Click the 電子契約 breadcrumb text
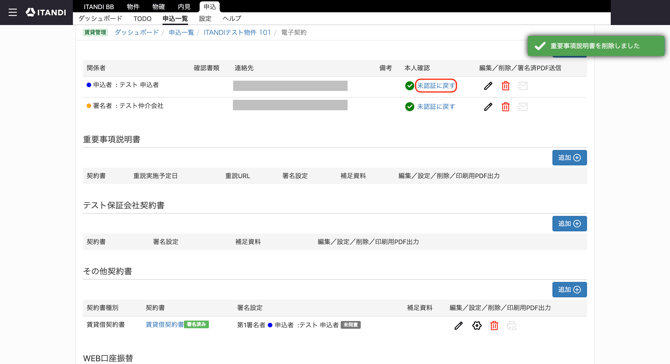This screenshot has height=364, width=670. click(294, 32)
